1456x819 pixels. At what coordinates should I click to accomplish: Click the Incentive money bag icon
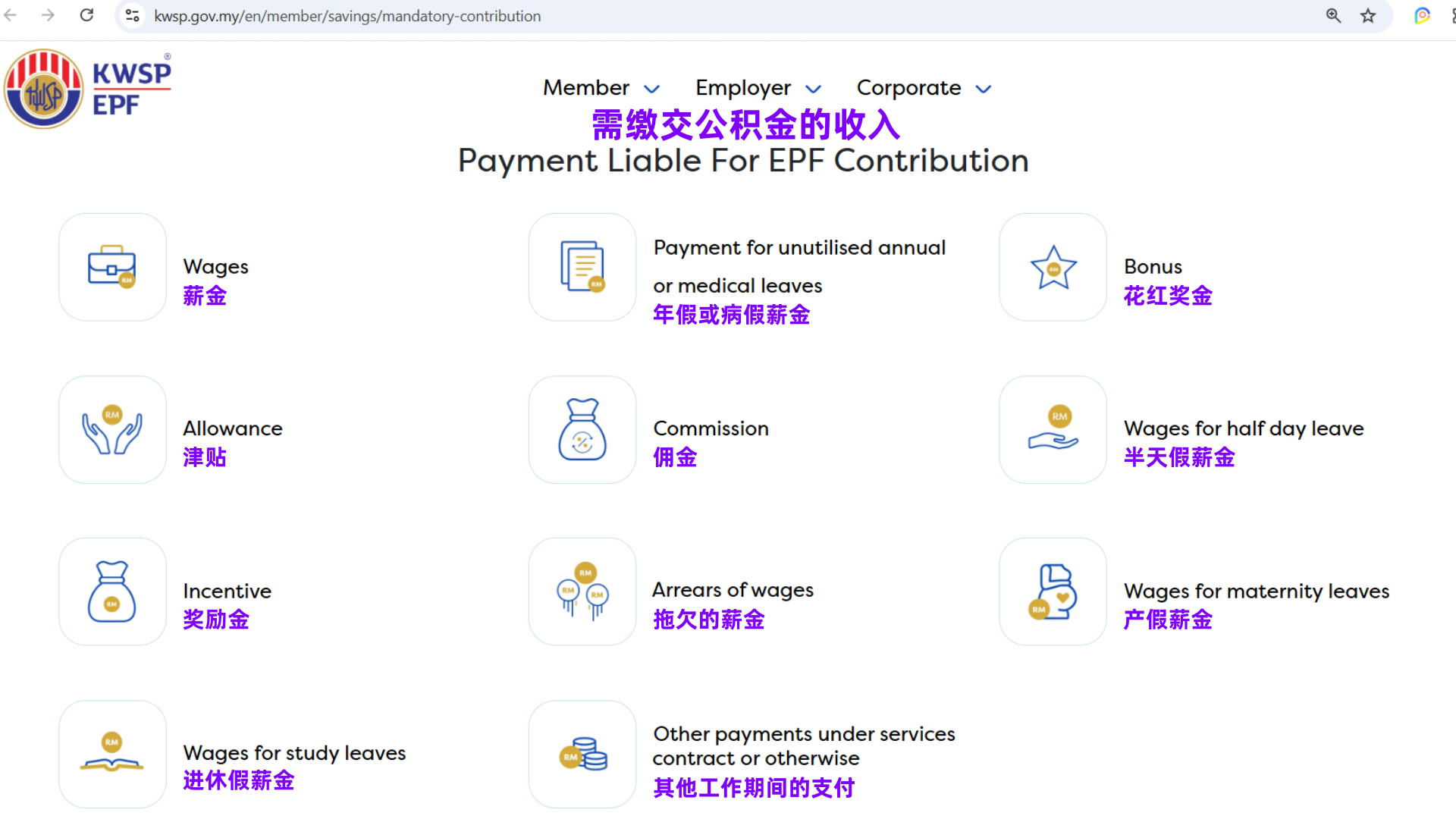pyautogui.click(x=112, y=592)
